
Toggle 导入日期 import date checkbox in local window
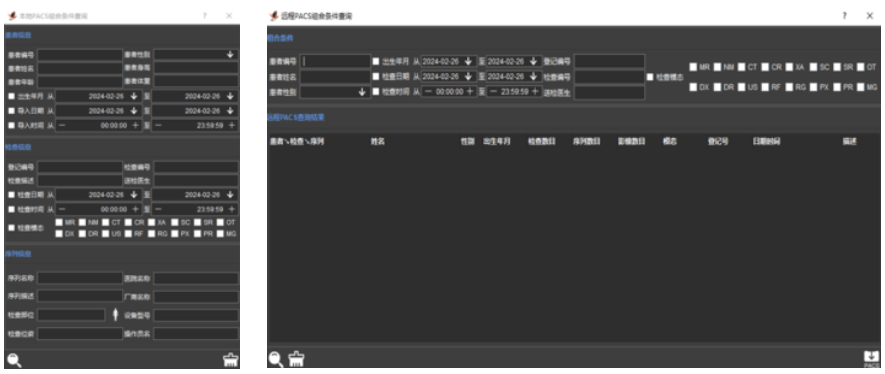(12, 111)
